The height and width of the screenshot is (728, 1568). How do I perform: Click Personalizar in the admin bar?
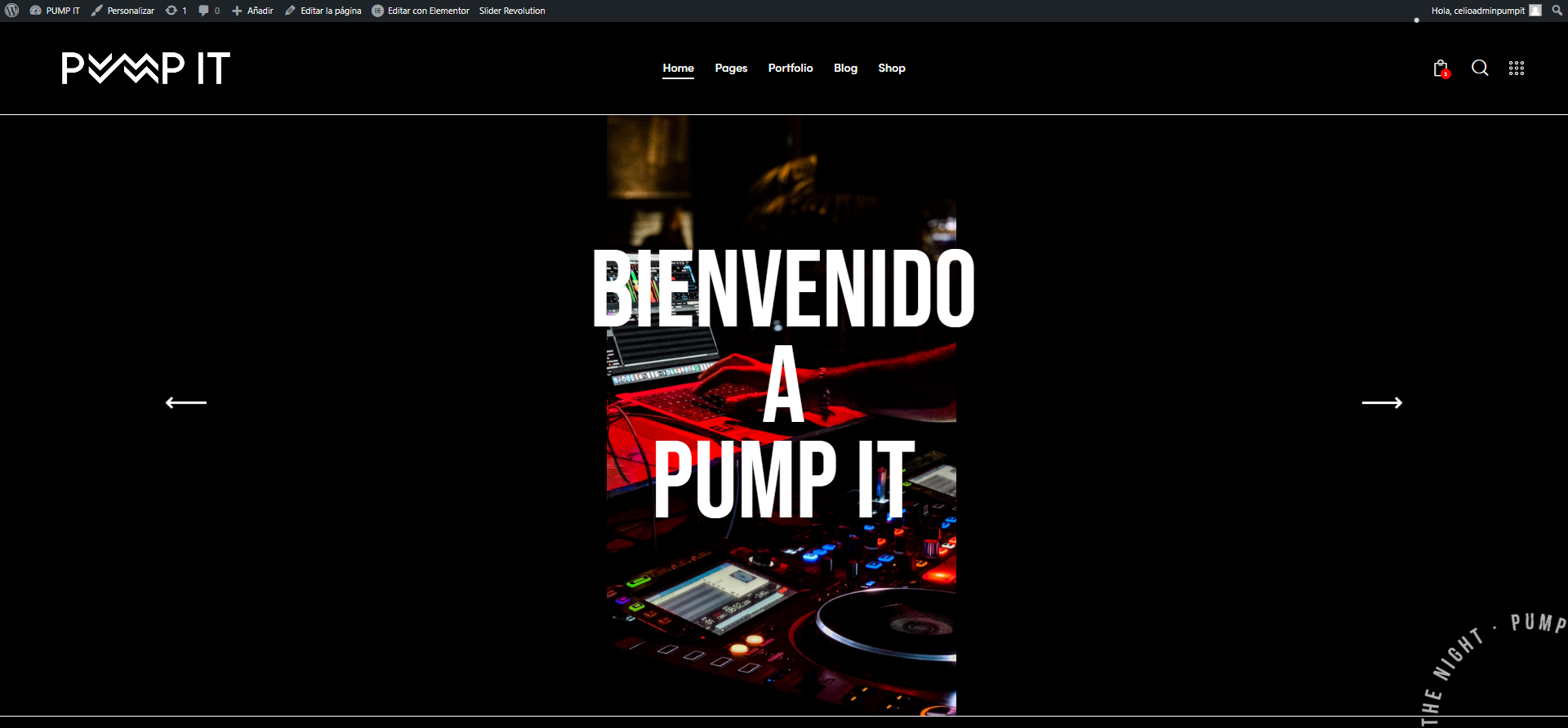click(x=122, y=11)
